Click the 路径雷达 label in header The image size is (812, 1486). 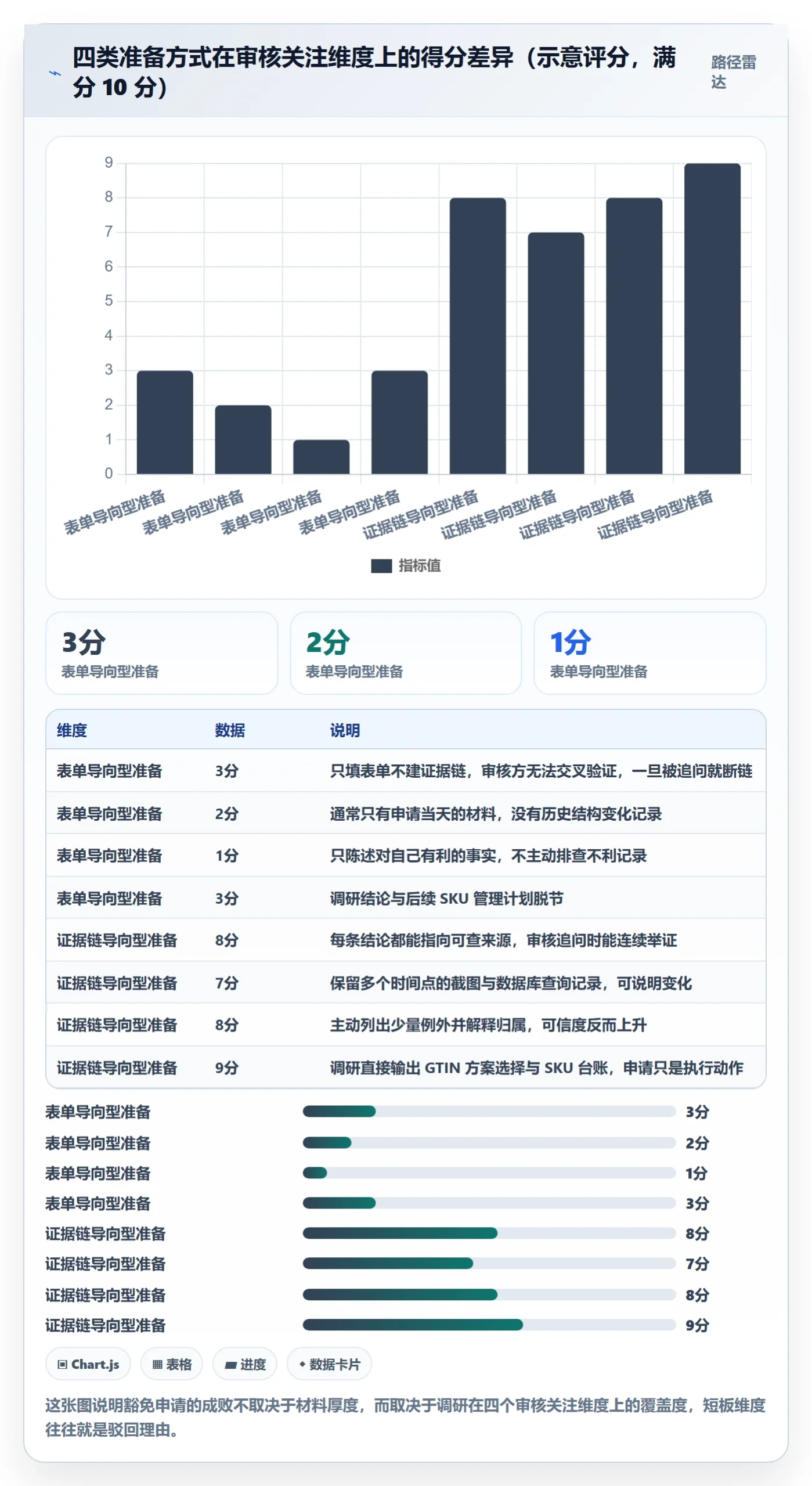coord(733,72)
